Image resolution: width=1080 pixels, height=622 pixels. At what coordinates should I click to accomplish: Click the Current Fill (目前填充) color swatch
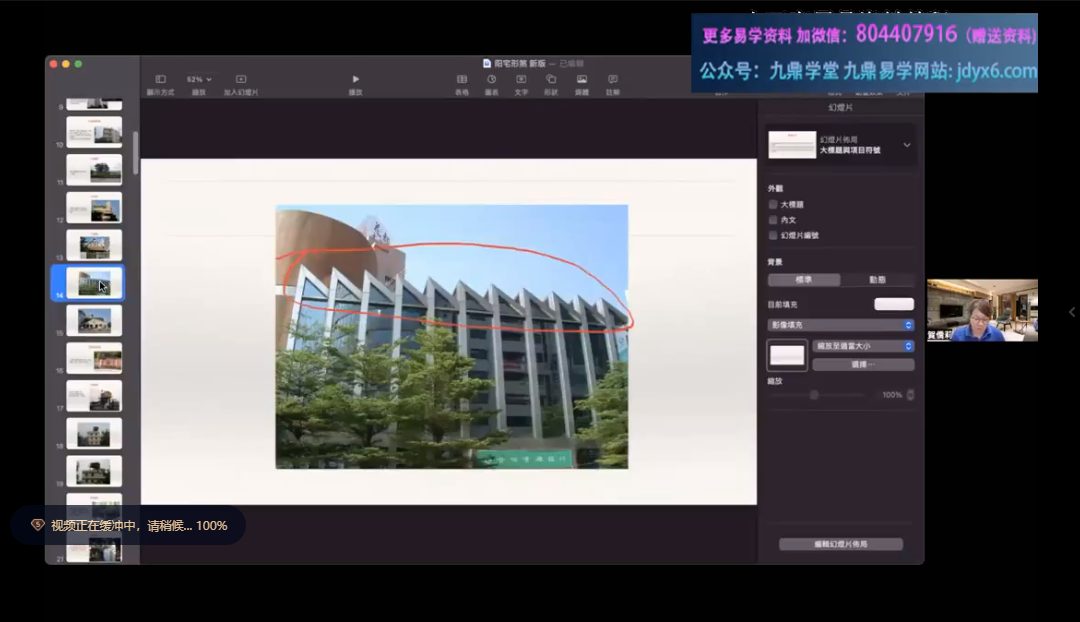[893, 304]
